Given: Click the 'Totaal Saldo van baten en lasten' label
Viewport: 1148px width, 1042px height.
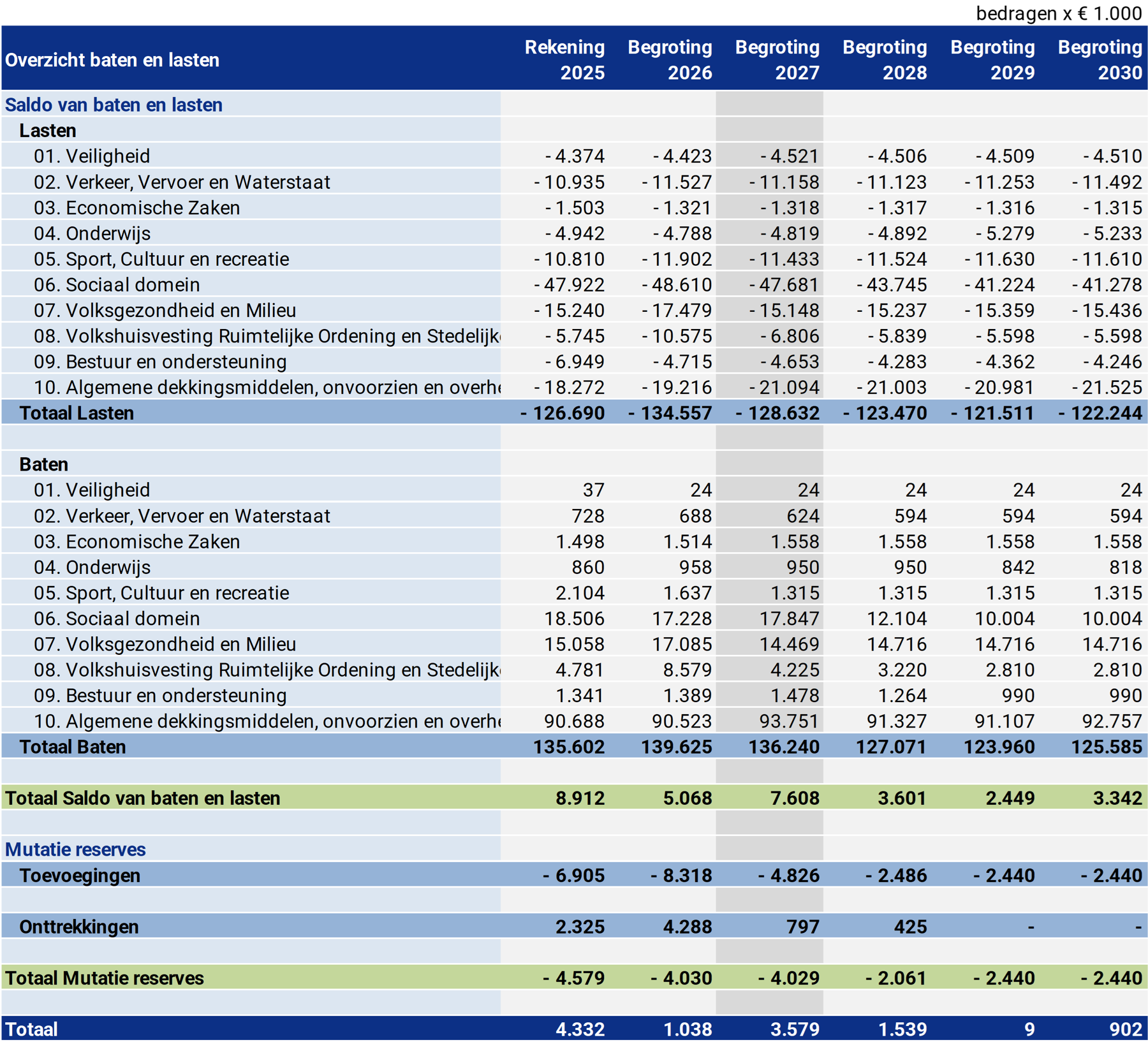Looking at the screenshot, I should (143, 798).
